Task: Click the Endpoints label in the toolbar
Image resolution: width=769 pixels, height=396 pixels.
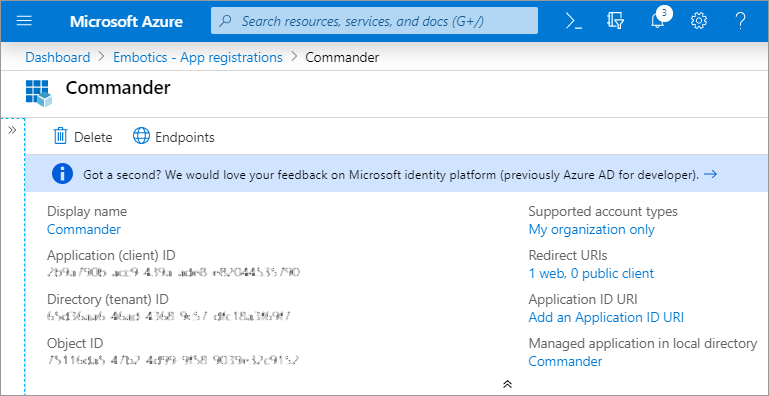Action: pos(185,137)
